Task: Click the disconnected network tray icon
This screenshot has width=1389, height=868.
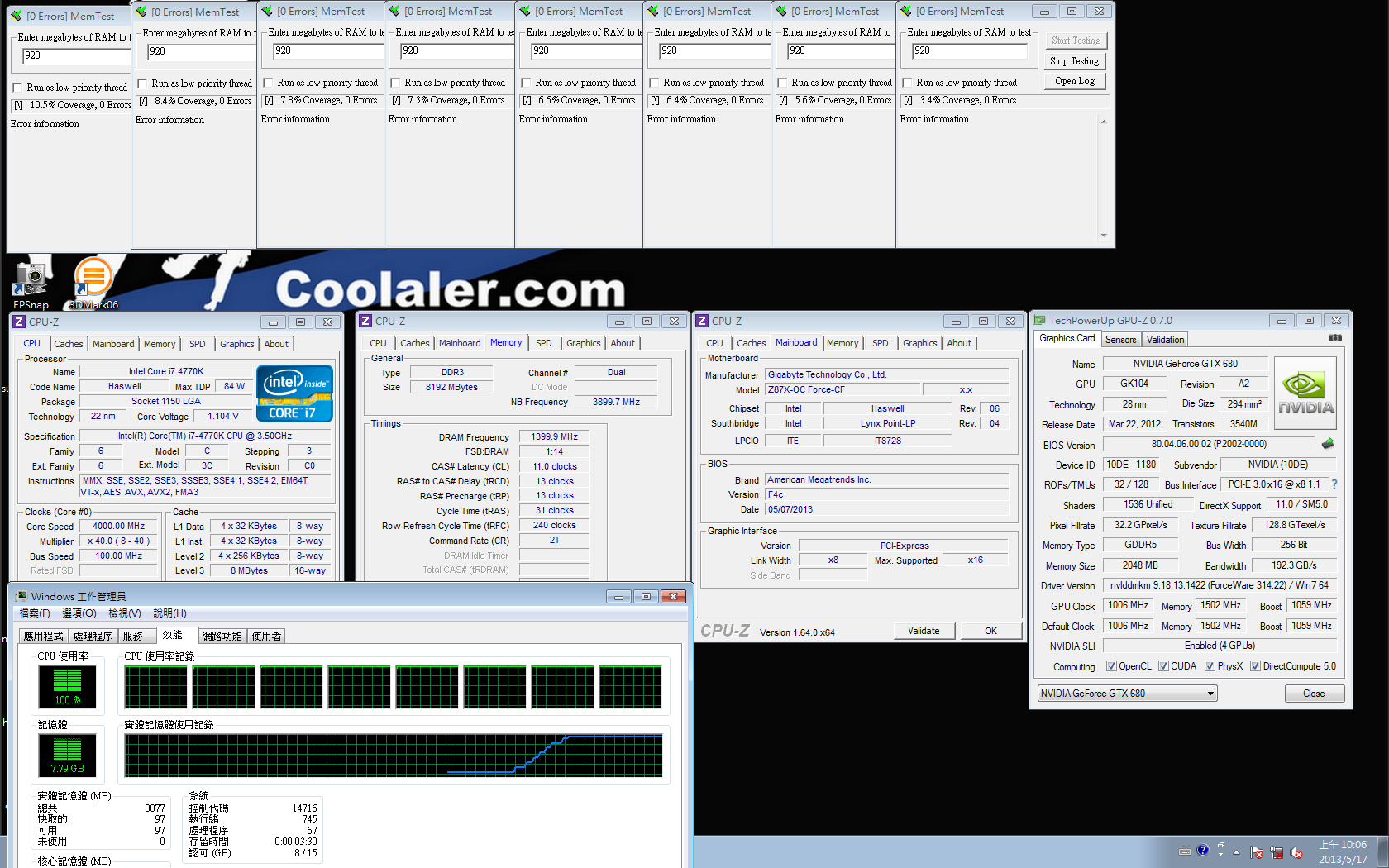Action: point(1277,852)
